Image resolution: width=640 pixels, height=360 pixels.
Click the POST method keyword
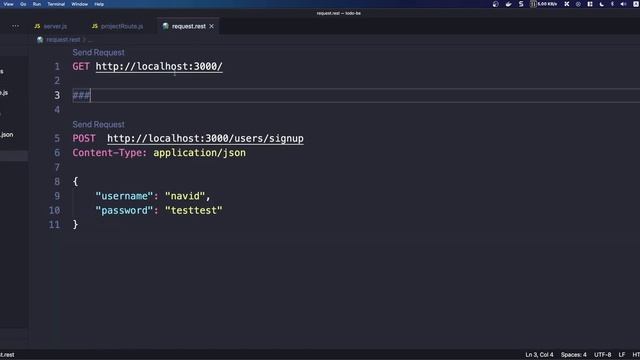(84, 138)
